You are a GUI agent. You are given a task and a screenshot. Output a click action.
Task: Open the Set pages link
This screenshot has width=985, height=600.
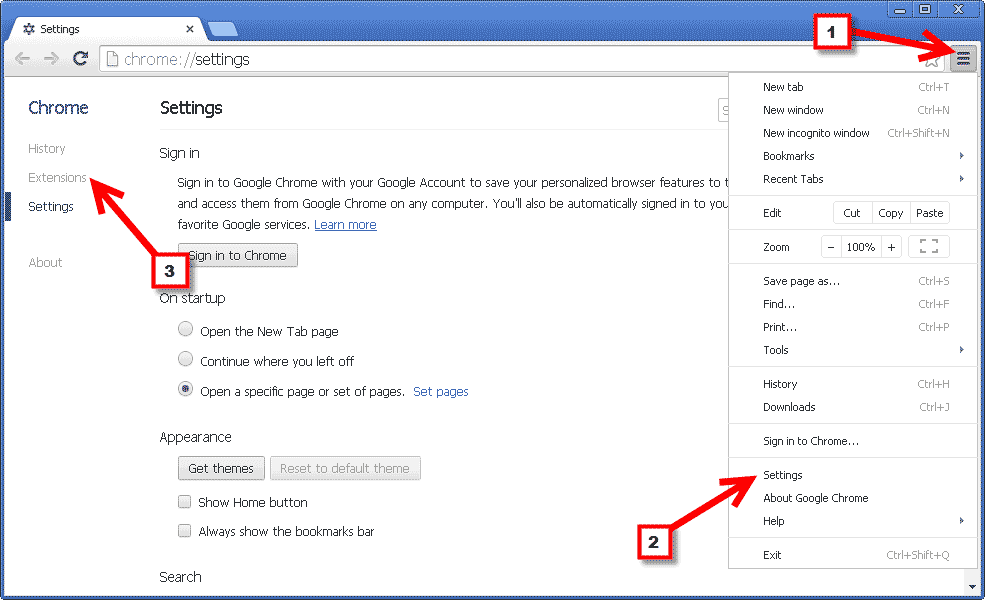441,391
